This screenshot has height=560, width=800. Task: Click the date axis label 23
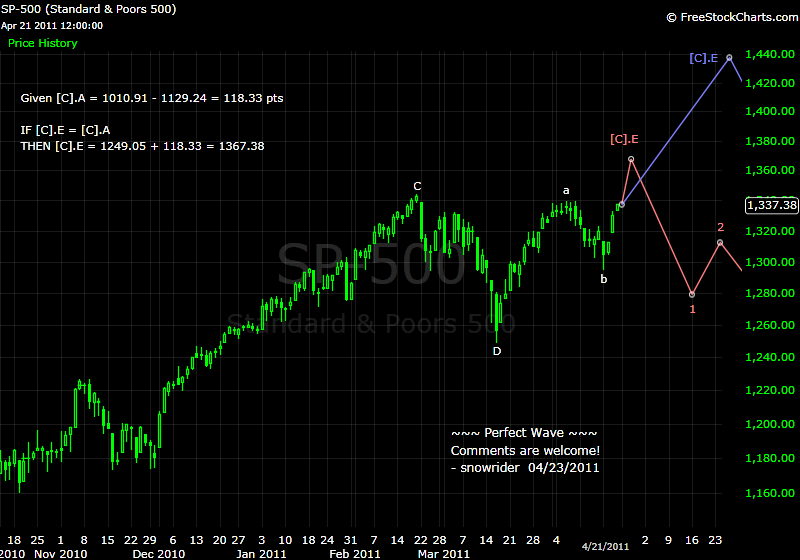tap(715, 540)
